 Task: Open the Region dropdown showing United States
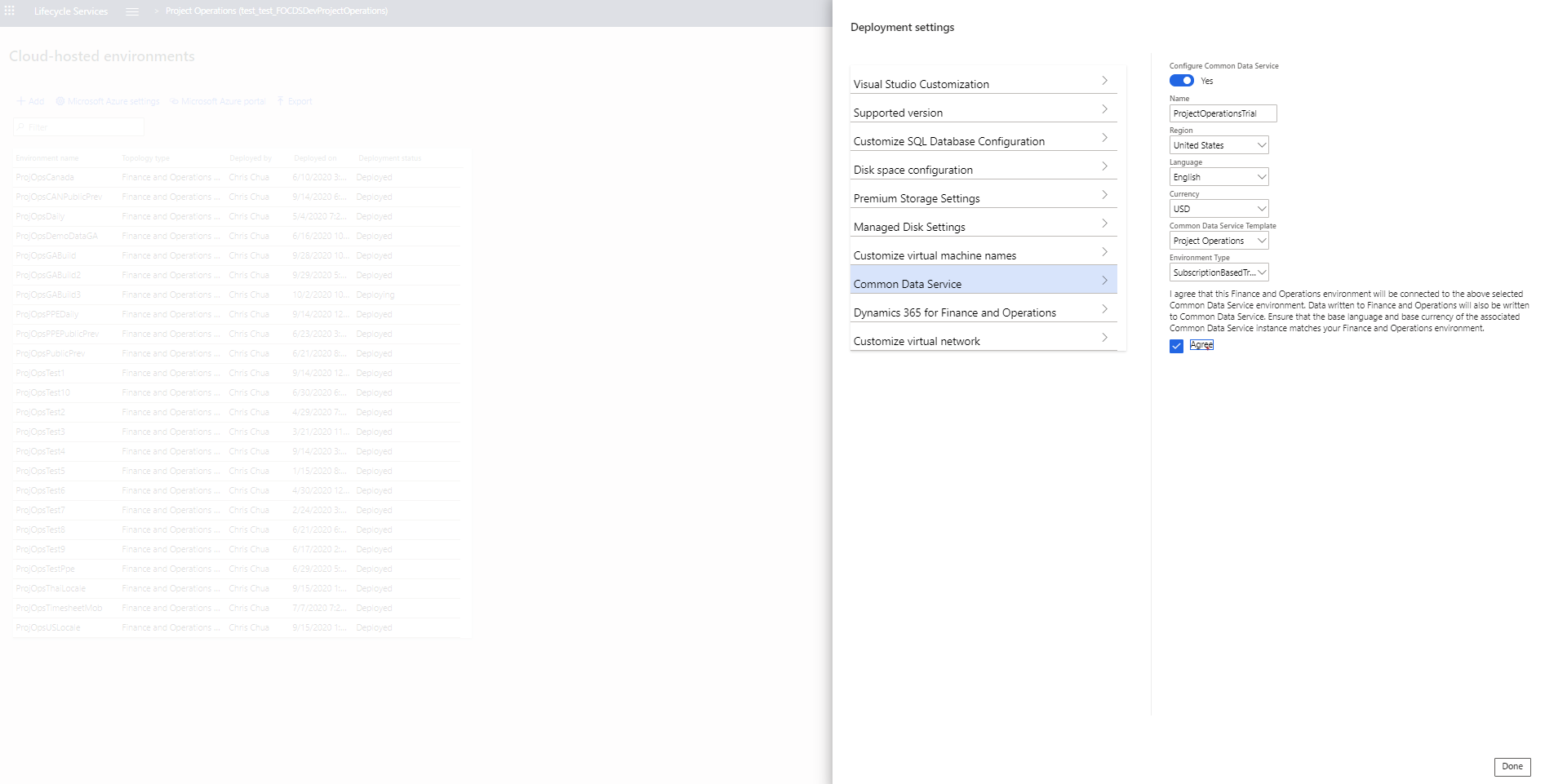(1219, 145)
